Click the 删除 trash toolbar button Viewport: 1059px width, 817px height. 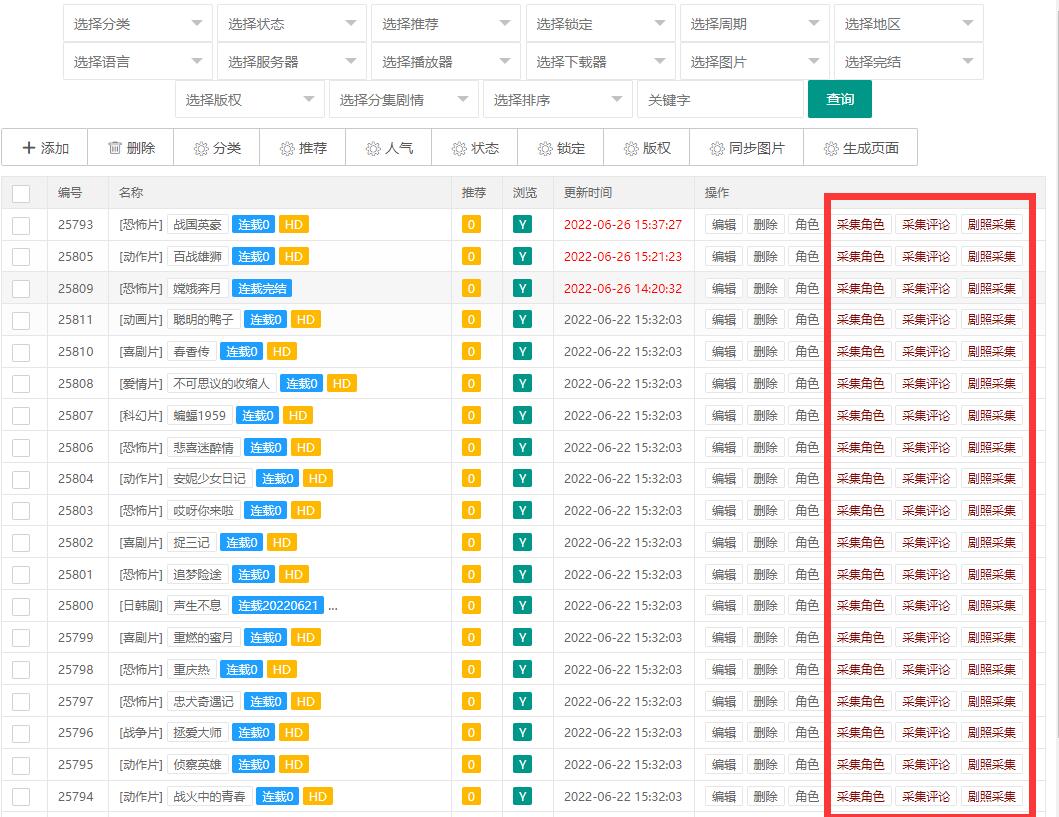click(131, 148)
